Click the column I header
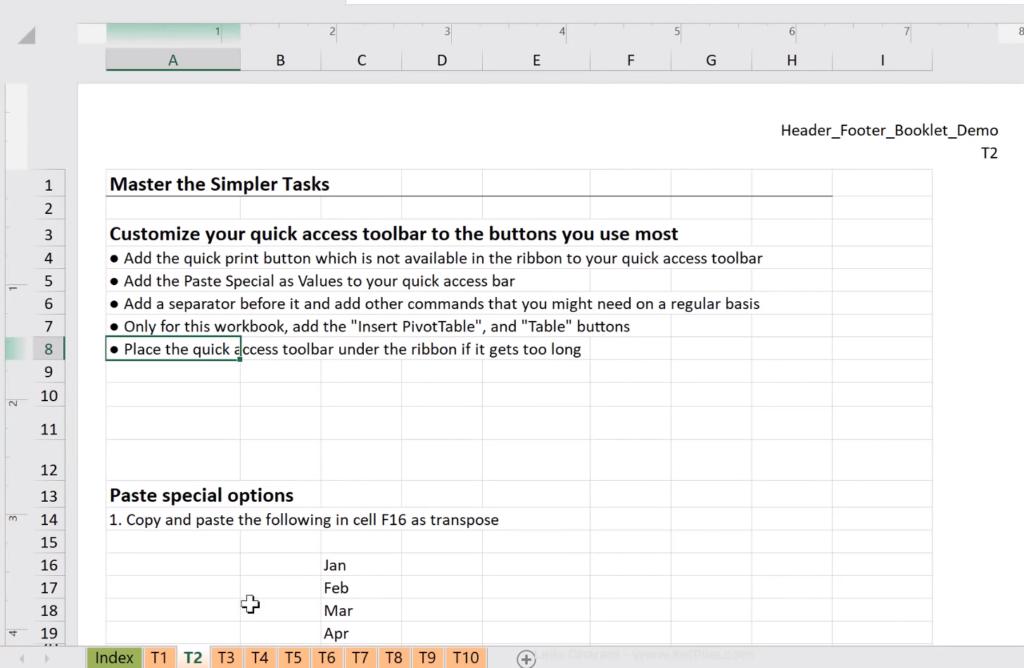Image resolution: width=1024 pixels, height=668 pixels. pos(882,60)
